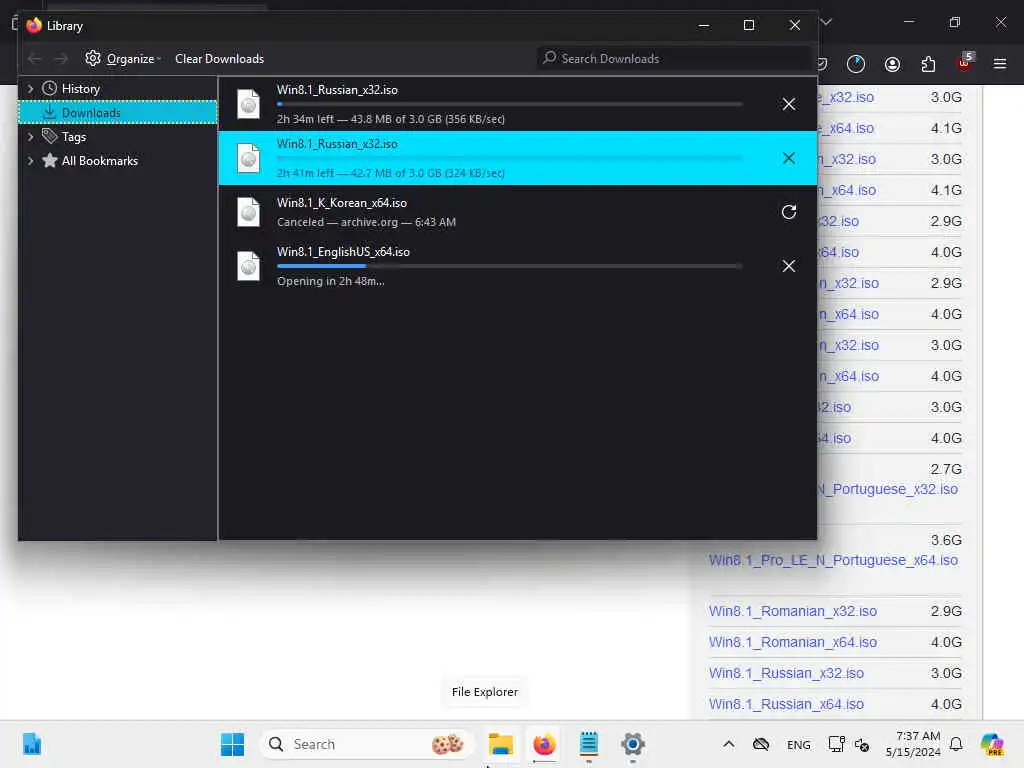Cancel first Win8.1_Russian_x32.iso download (2h 34m left)
This screenshot has width=1024, height=768.
tap(789, 104)
